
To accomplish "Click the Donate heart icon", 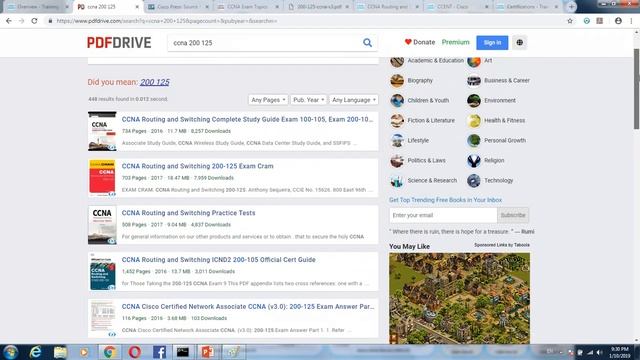I will (x=408, y=42).
